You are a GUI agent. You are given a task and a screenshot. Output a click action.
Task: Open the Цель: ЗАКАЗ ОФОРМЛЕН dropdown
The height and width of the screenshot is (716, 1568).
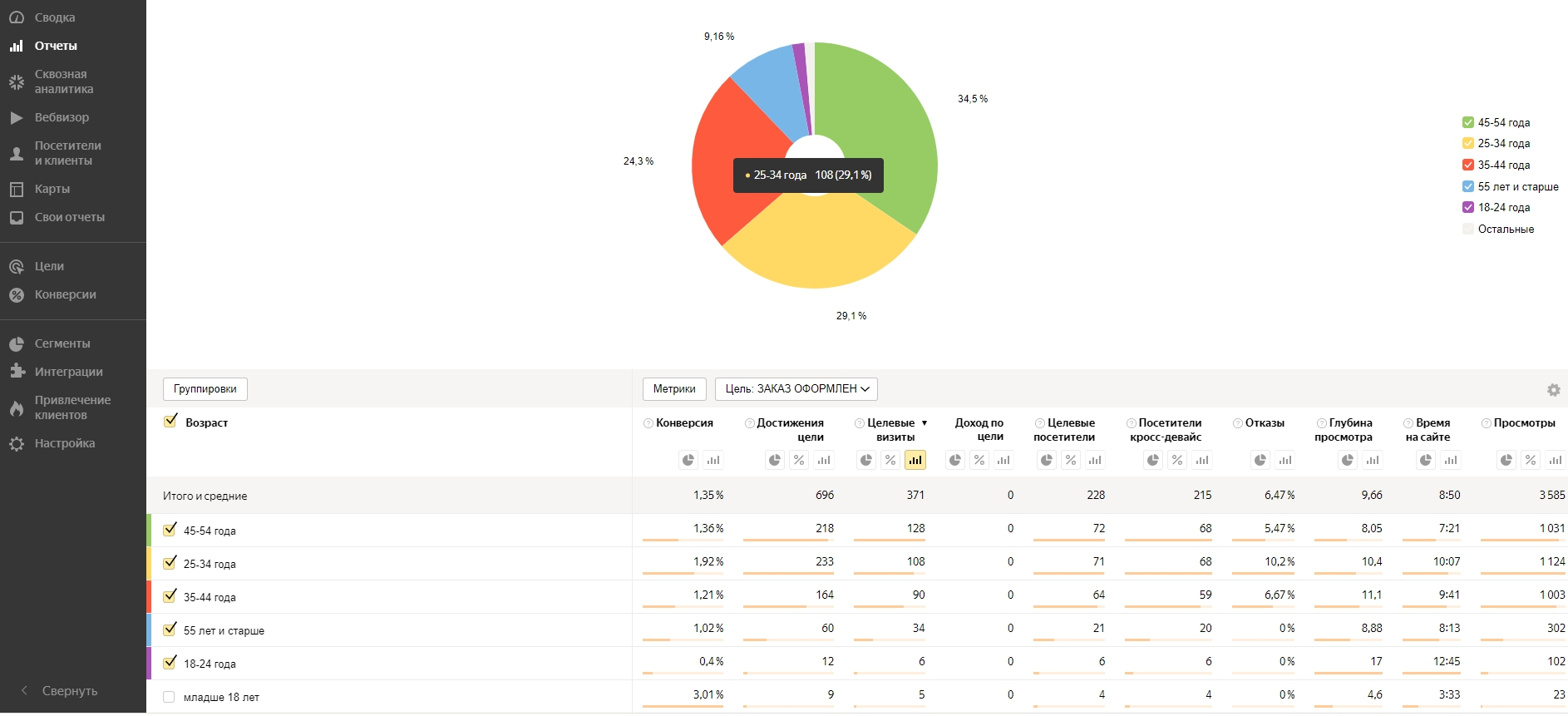[x=796, y=388]
